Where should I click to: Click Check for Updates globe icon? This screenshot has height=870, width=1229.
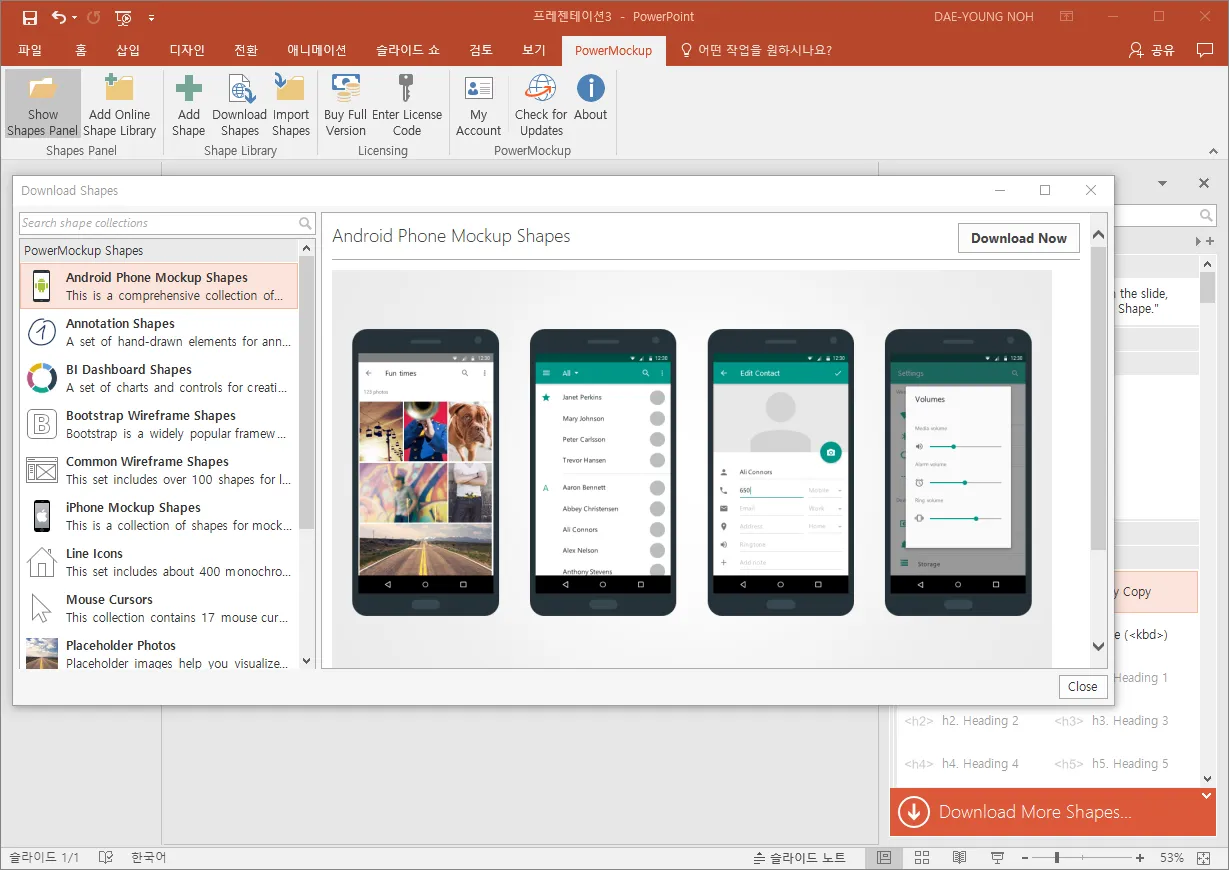coord(541,89)
